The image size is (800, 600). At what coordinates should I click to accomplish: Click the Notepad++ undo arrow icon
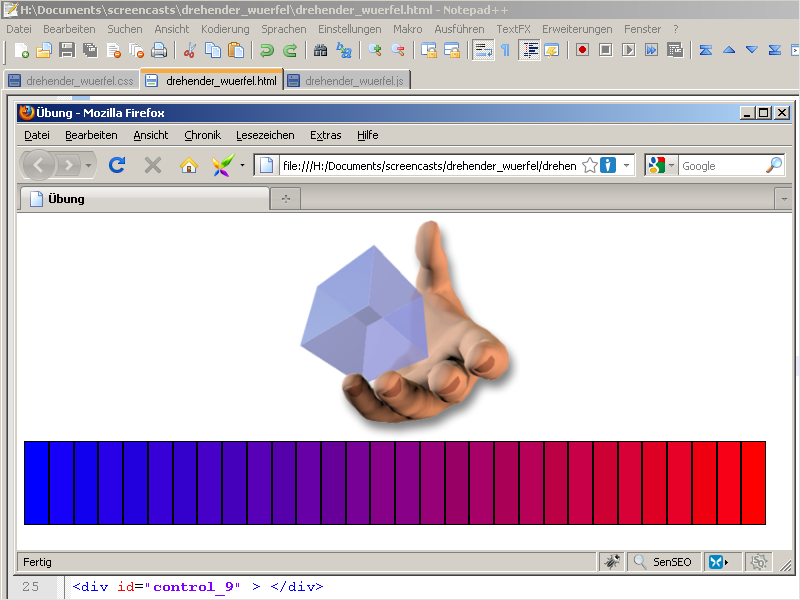pos(266,50)
